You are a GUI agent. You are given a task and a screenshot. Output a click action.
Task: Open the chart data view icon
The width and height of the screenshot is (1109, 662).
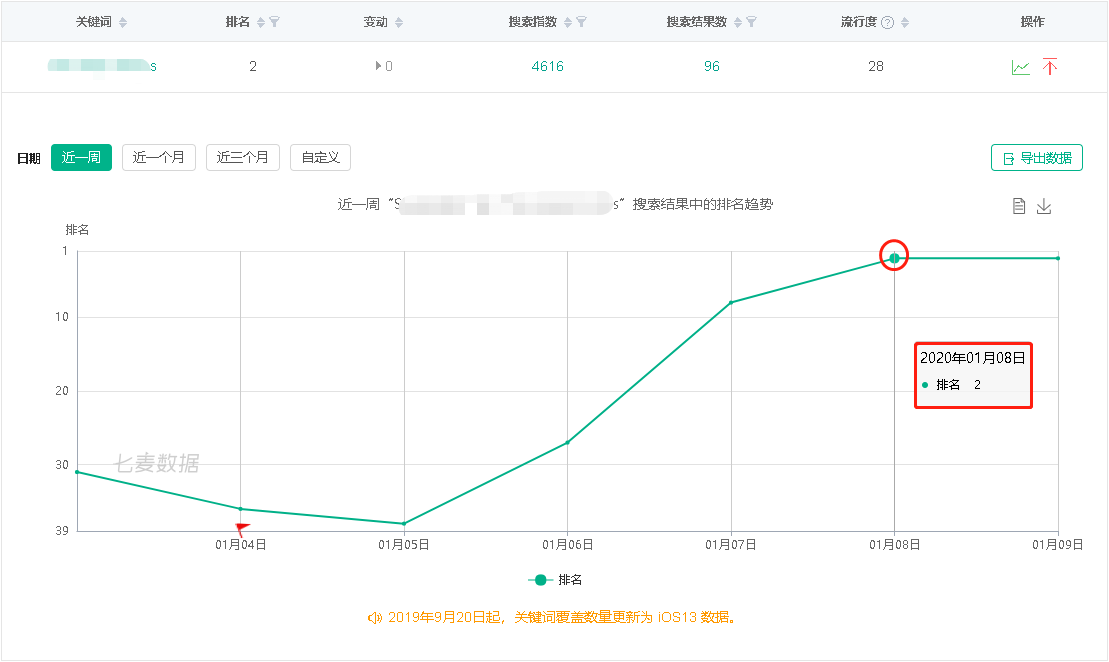point(1019,206)
